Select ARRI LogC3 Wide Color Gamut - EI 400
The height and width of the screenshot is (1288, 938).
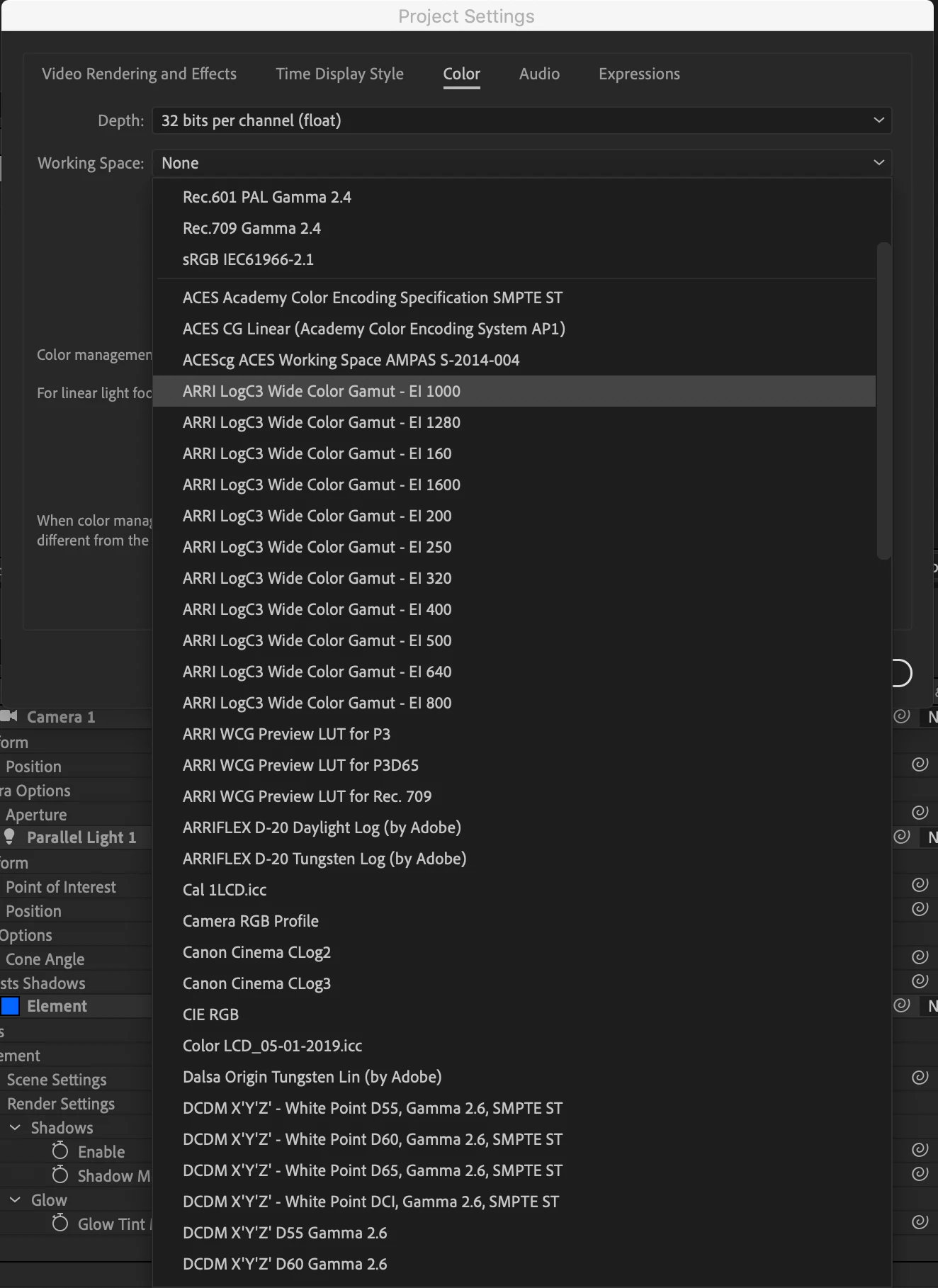click(x=514, y=609)
